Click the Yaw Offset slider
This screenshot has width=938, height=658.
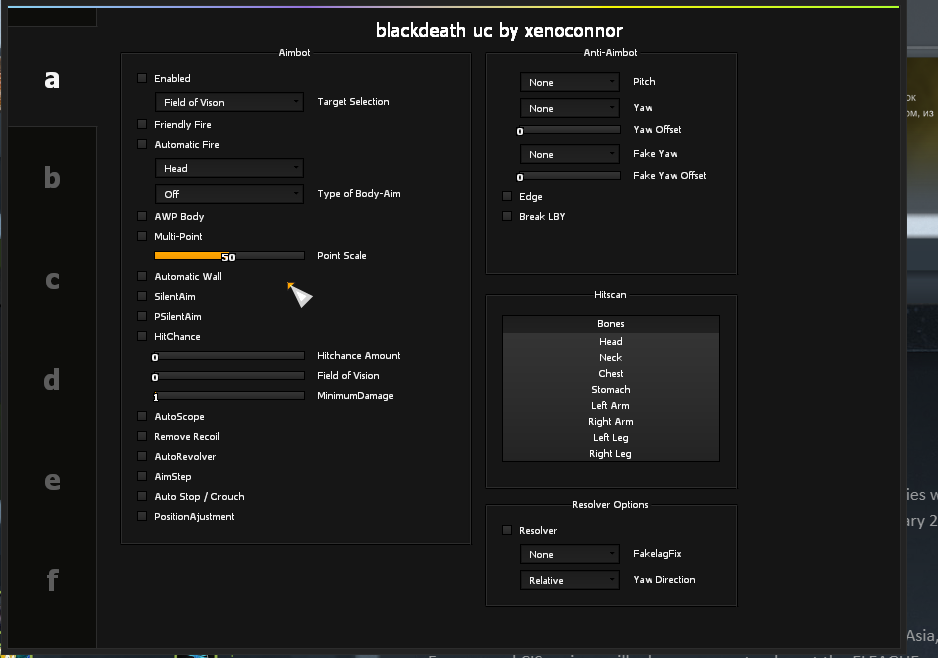[570, 130]
